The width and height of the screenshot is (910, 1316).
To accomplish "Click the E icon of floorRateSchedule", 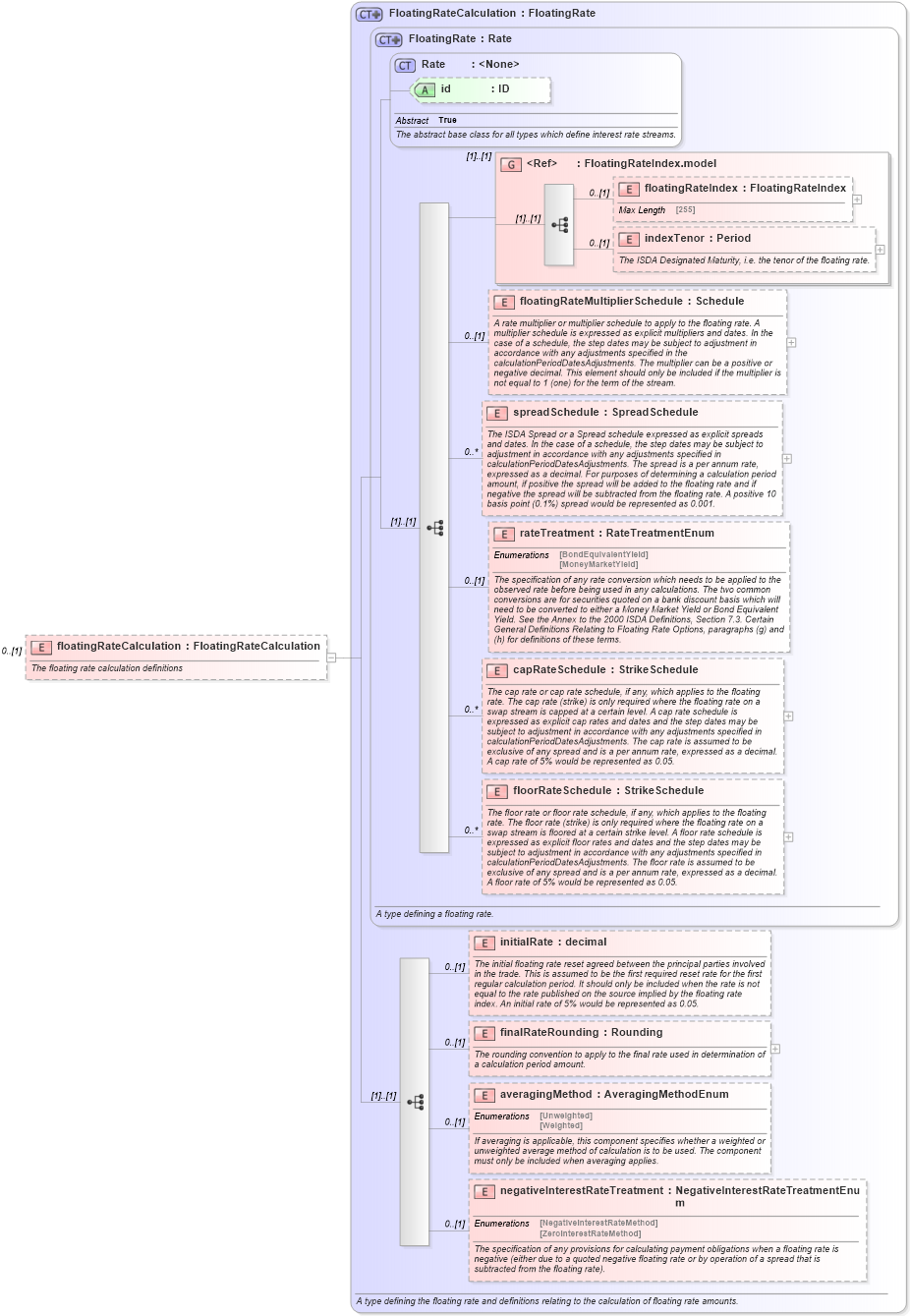I will 497,791.
